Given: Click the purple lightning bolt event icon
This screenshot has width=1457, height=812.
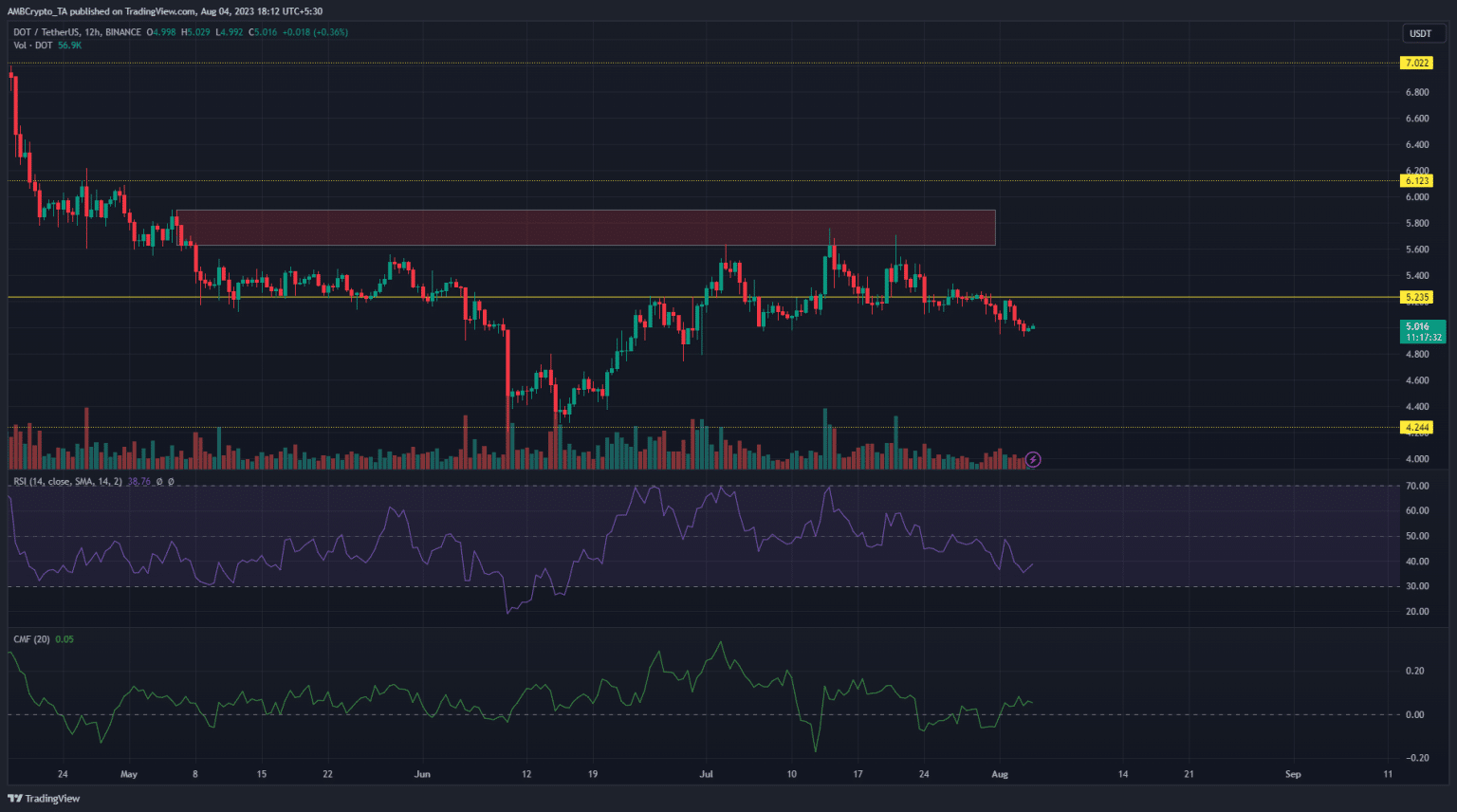Looking at the screenshot, I should pyautogui.click(x=1033, y=460).
